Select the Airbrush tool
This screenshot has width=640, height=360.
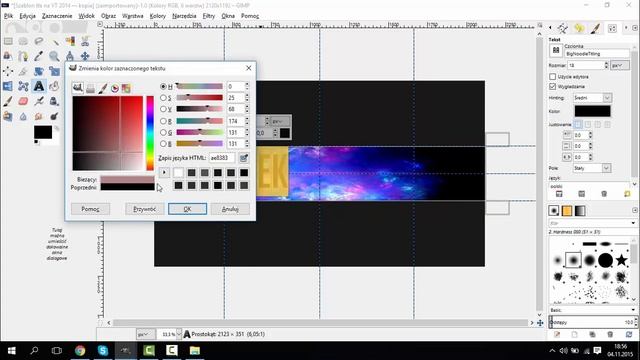[39, 101]
